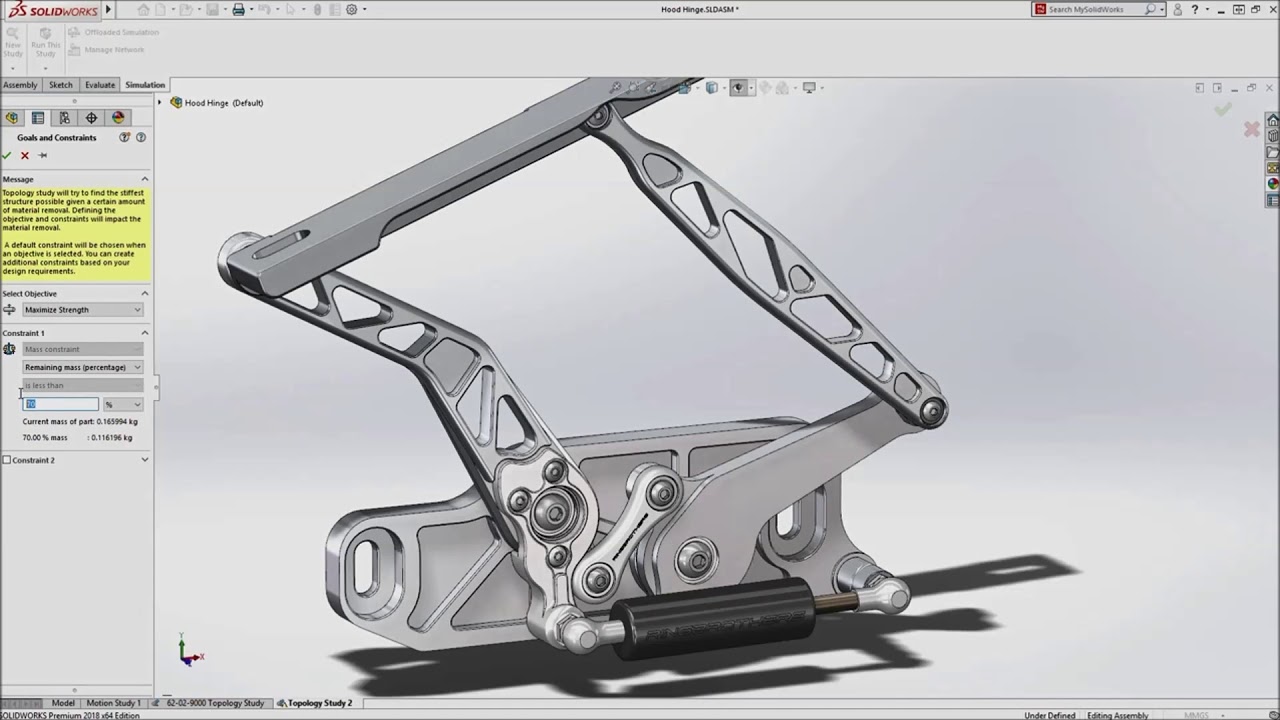
Task: Open the Print dropdown arrow
Action: (x=252, y=10)
